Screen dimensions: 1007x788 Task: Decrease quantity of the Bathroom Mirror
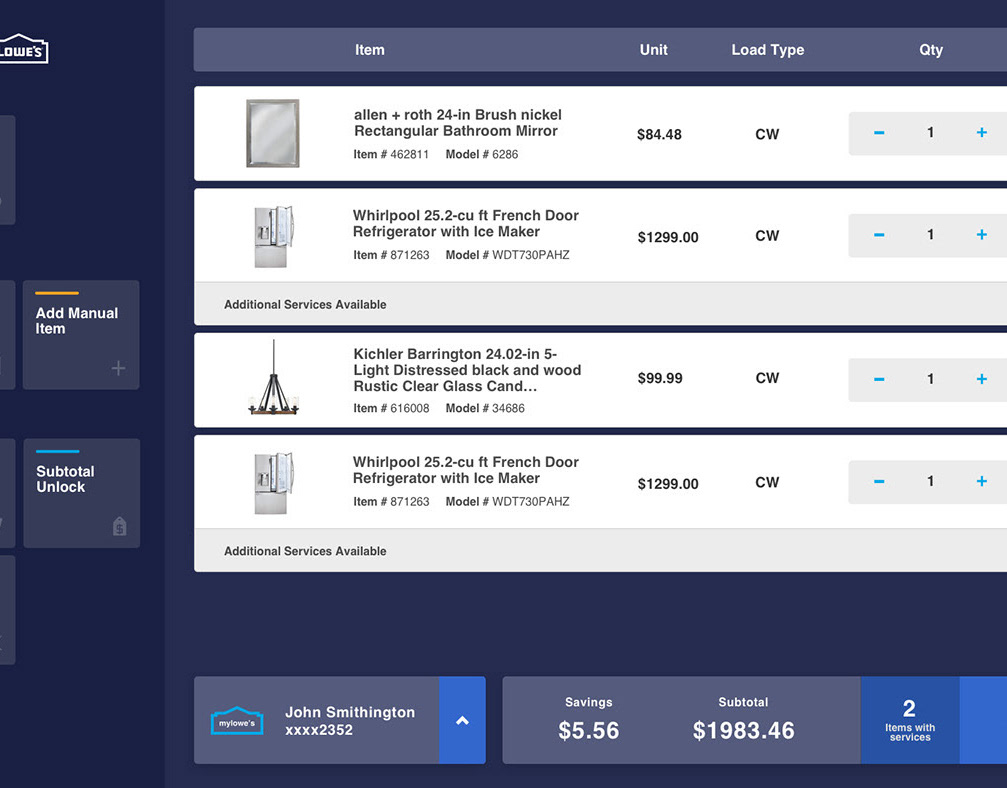[879, 133]
